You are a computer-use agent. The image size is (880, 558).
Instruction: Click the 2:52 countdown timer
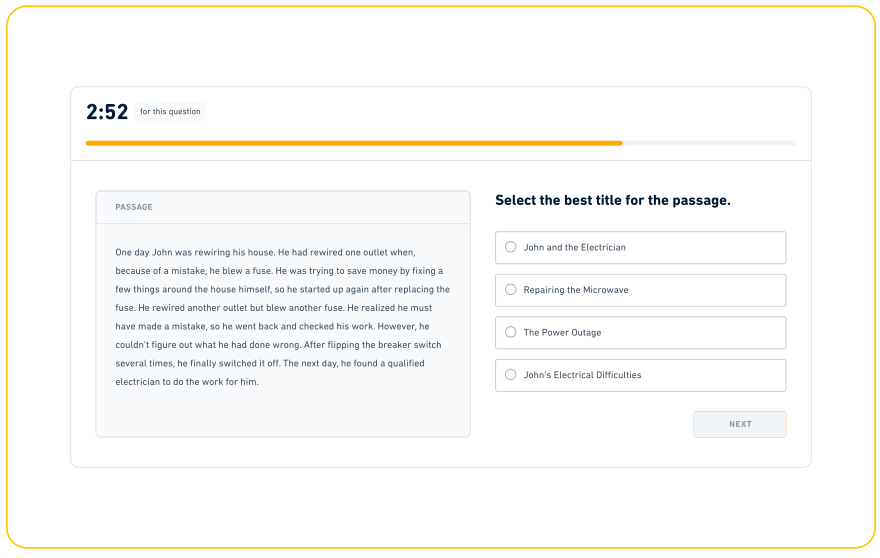point(107,112)
